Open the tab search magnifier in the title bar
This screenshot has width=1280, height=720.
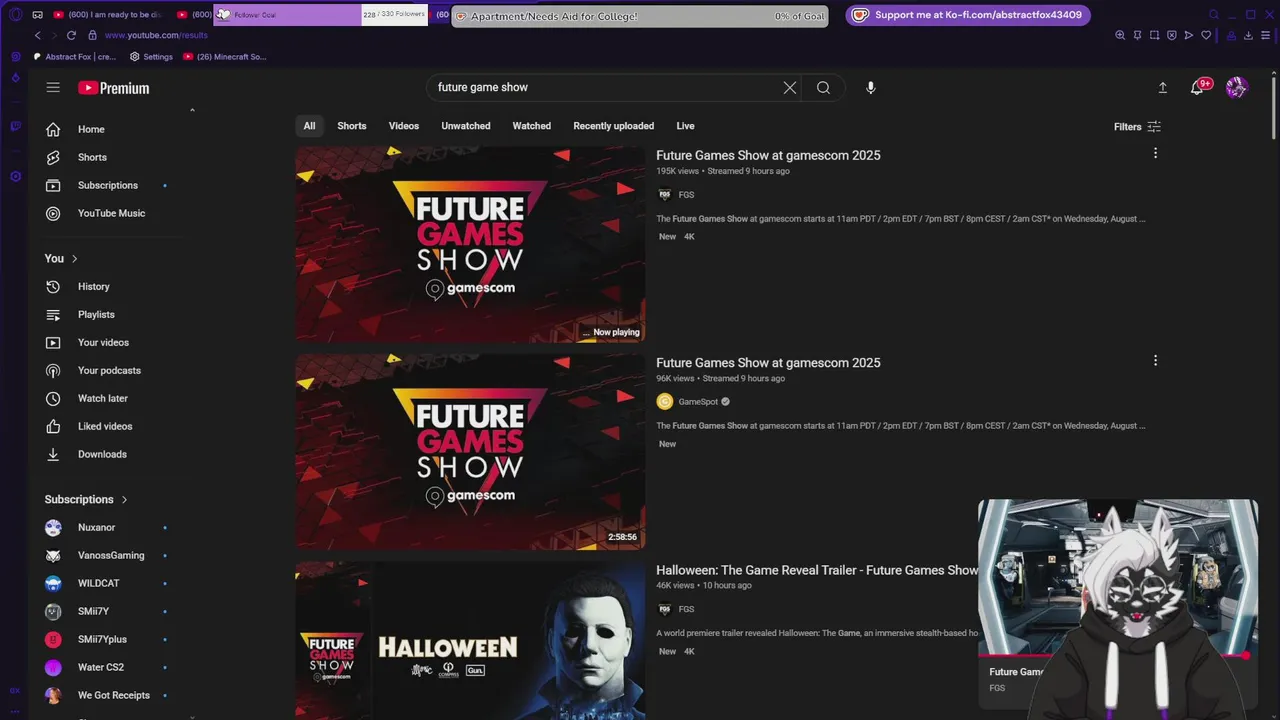pos(1214,15)
